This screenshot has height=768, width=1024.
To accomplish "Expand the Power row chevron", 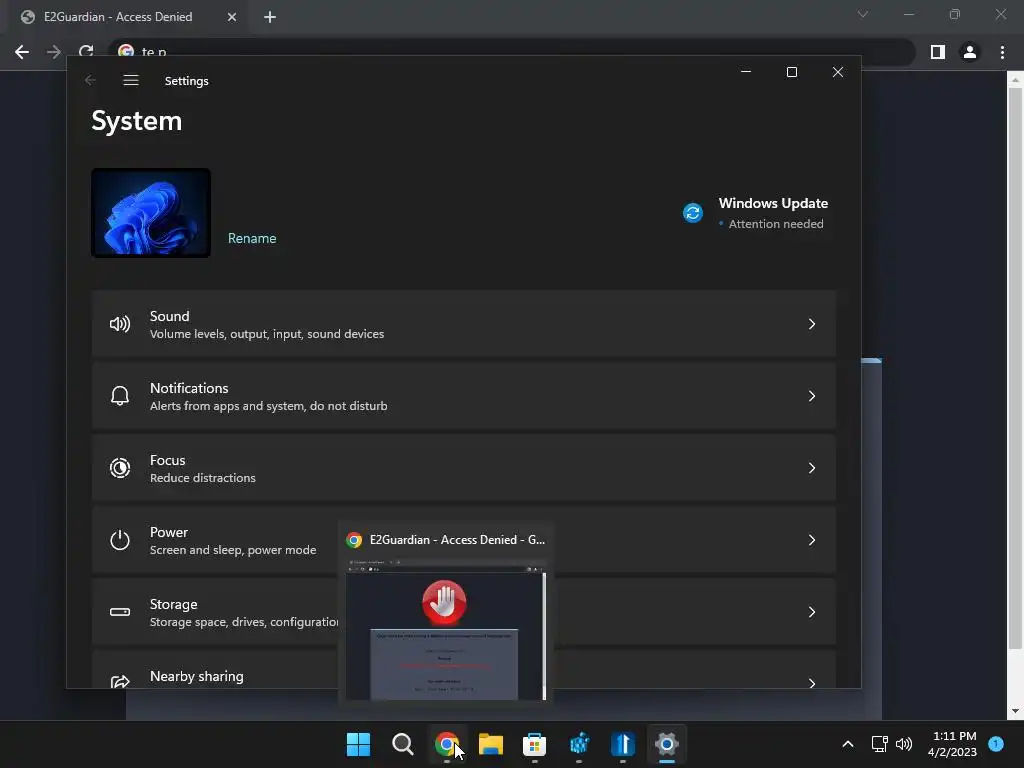I will 812,540.
